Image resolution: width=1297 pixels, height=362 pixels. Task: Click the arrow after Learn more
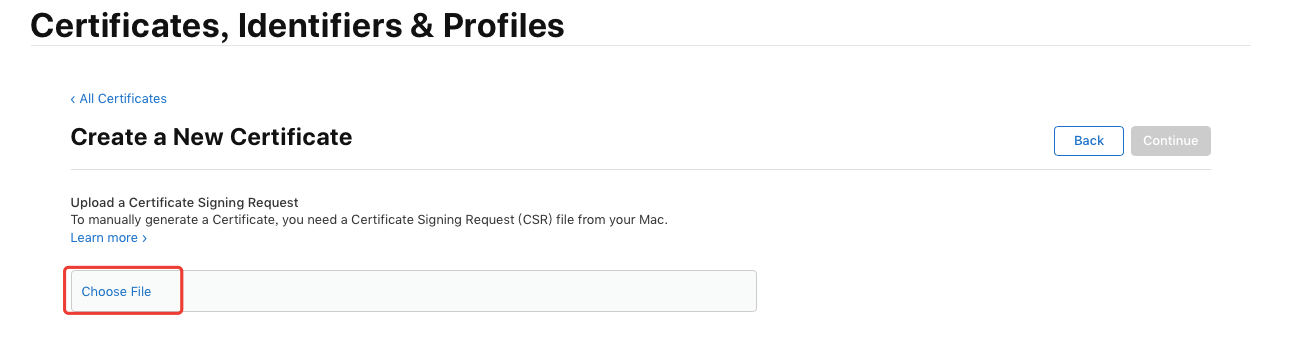point(144,238)
